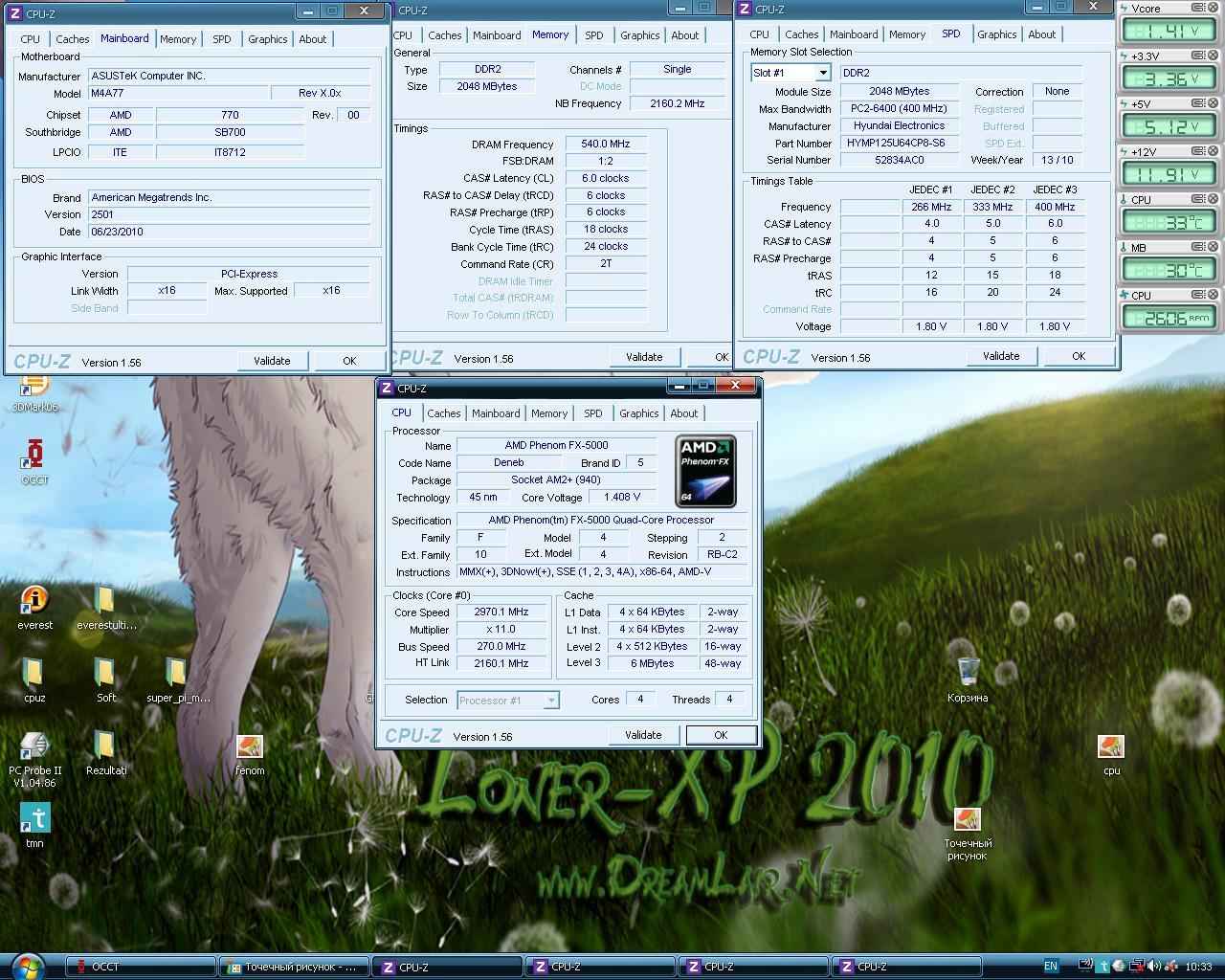Switch to Mainboard tab in front CPU window

(x=496, y=413)
